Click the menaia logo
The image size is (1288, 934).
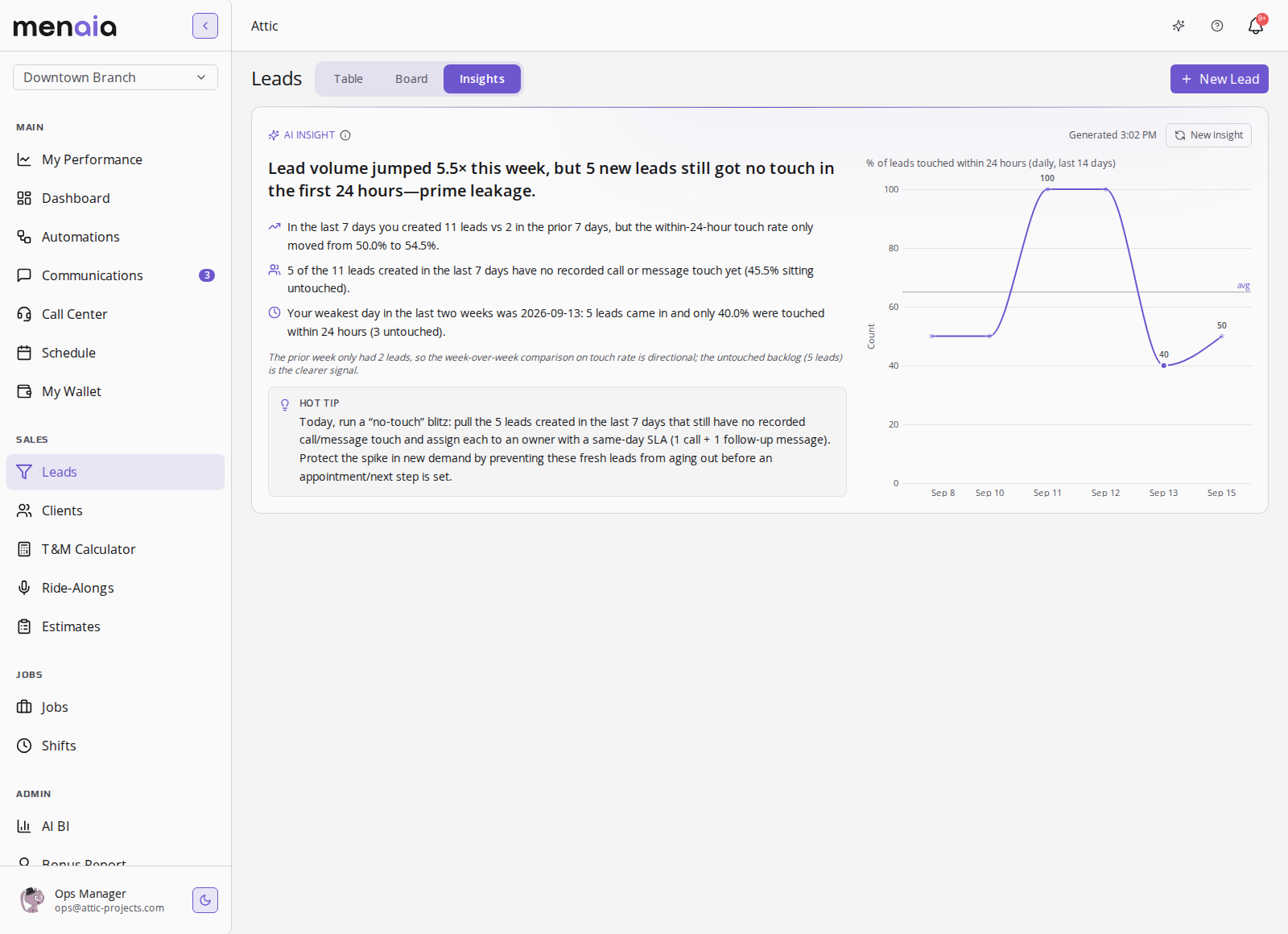pos(65,27)
